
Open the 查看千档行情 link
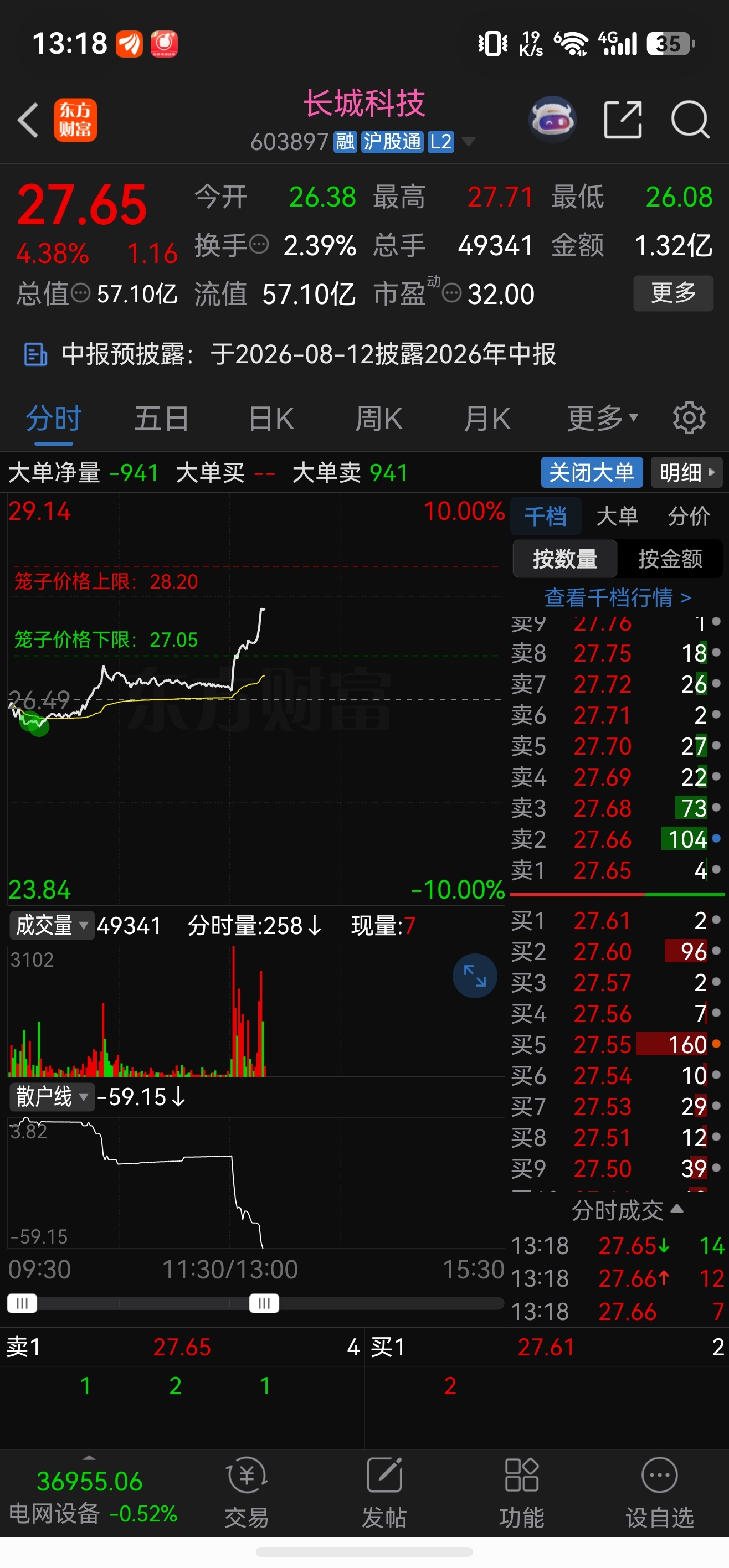click(x=617, y=597)
